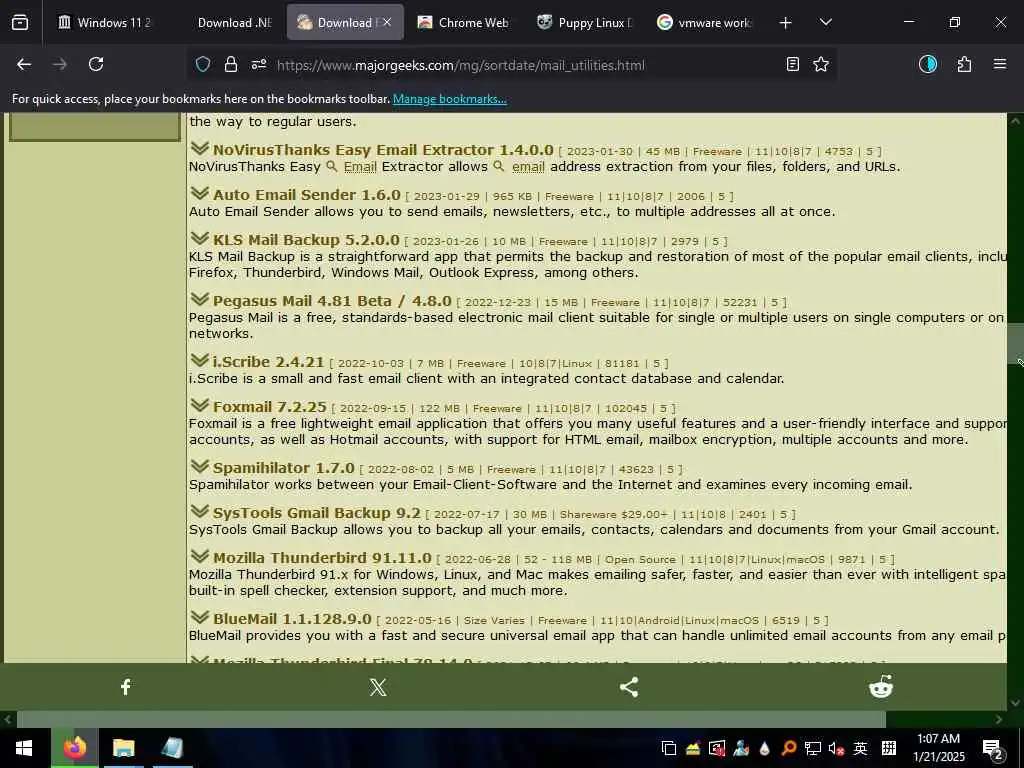Click the generic share icon
1024x768 pixels.
point(629,686)
